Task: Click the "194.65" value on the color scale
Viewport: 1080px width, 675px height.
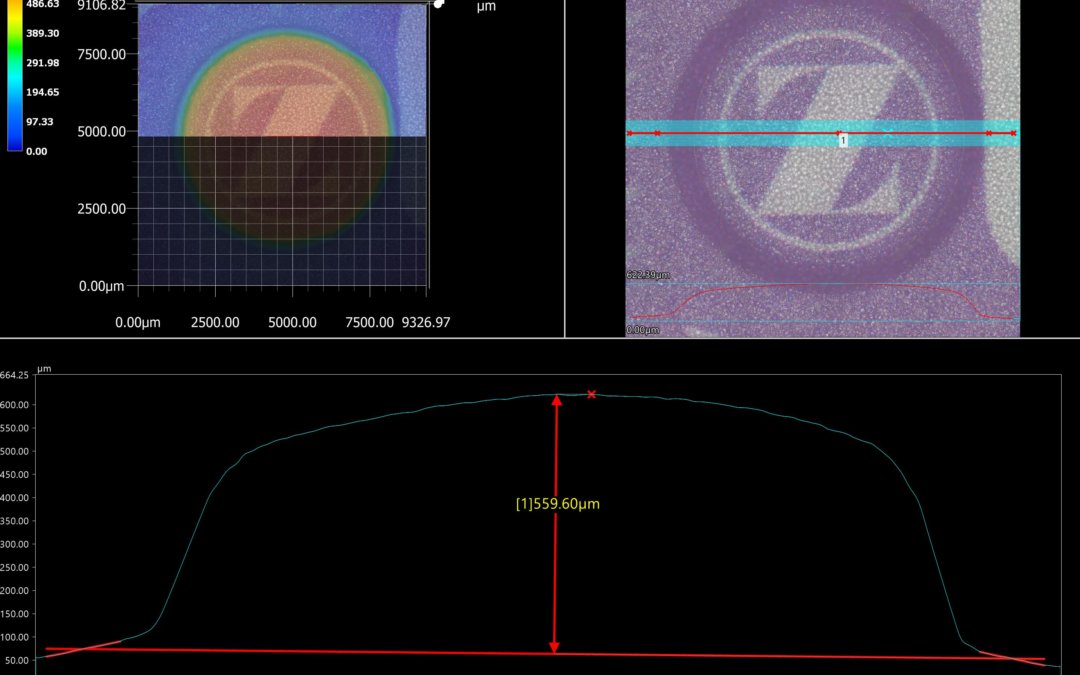Action: [43, 92]
